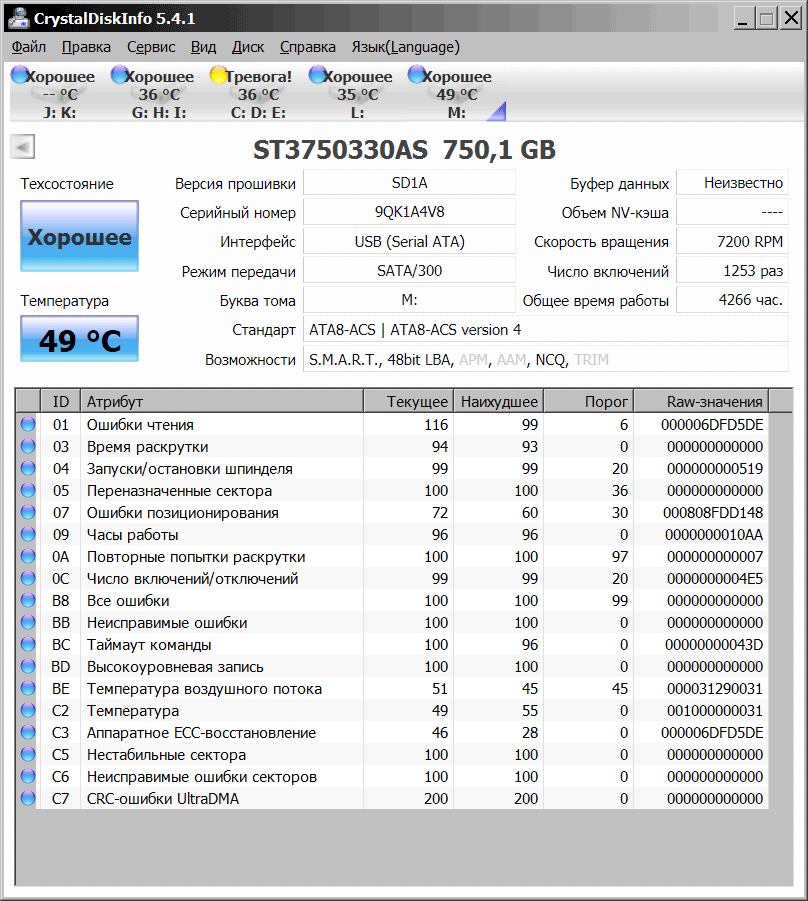Click the 49 °C temperature indicator
The image size is (808, 901).
(79, 340)
